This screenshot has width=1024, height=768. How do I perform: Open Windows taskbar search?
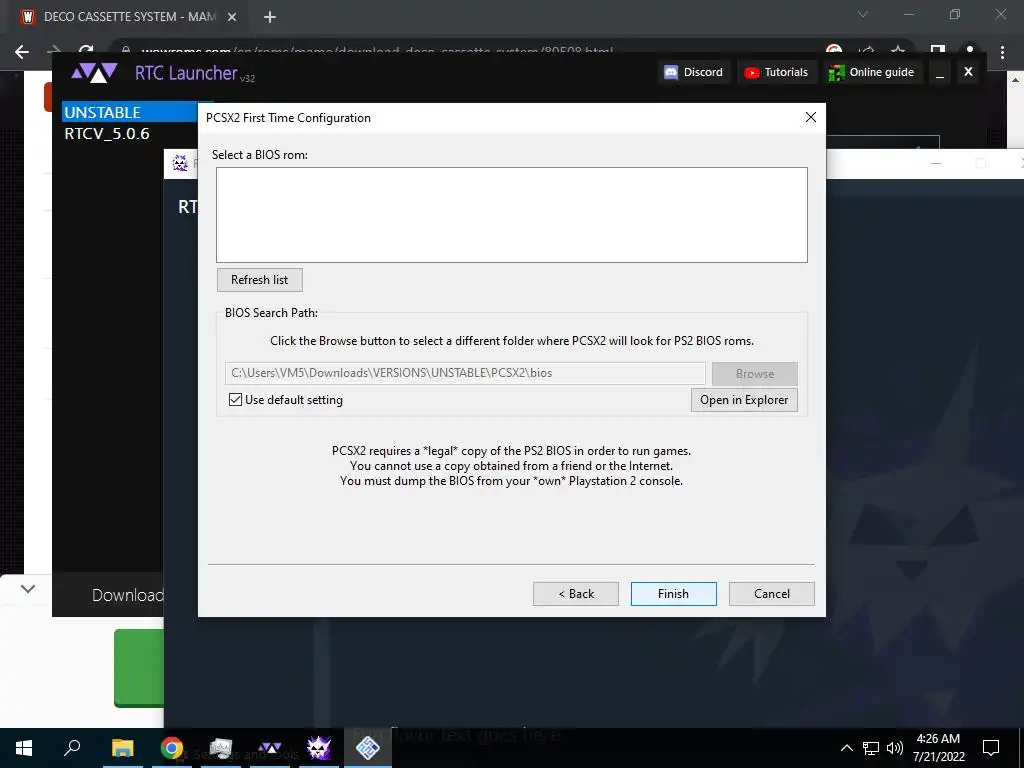point(72,748)
